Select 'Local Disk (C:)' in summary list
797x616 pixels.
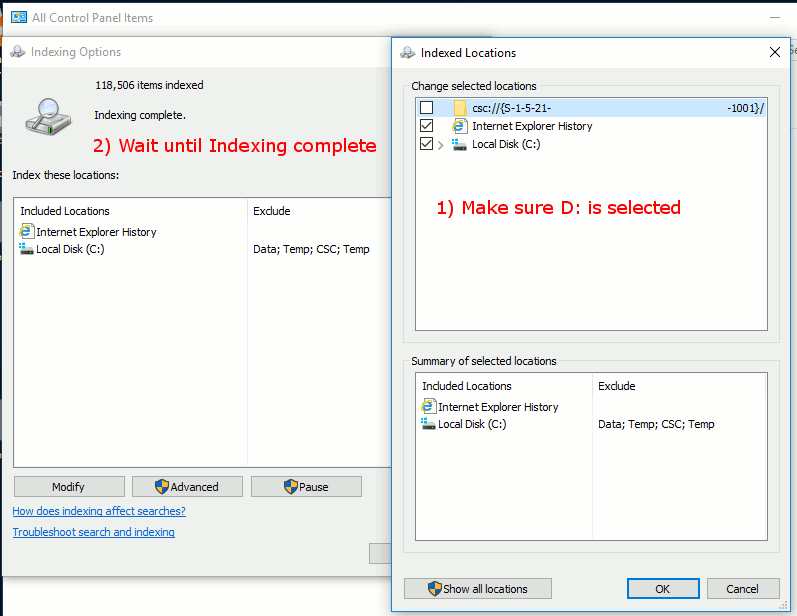[472, 424]
